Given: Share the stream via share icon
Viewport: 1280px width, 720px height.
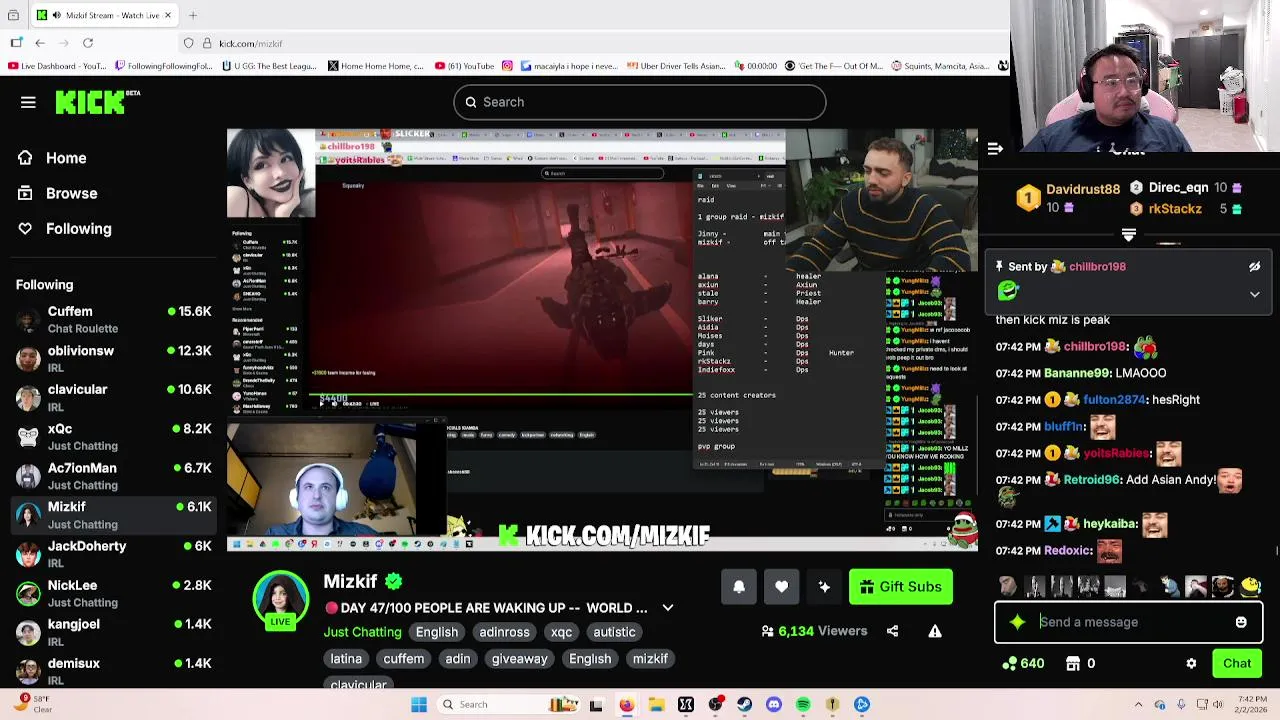Looking at the screenshot, I should click(x=892, y=631).
